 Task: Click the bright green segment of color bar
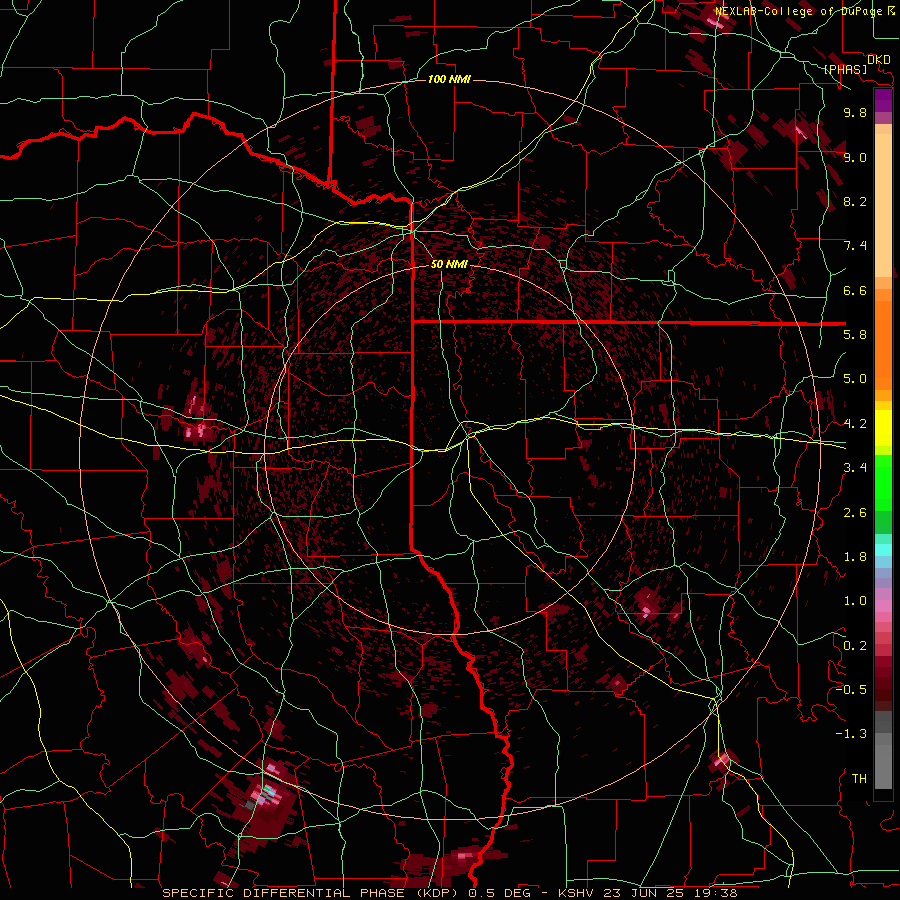883,483
